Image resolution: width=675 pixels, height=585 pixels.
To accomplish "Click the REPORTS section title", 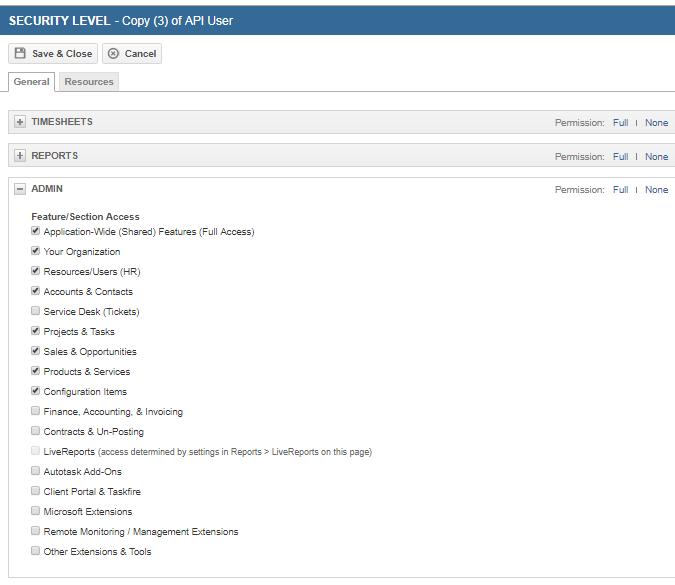I will pyautogui.click(x=55, y=155).
